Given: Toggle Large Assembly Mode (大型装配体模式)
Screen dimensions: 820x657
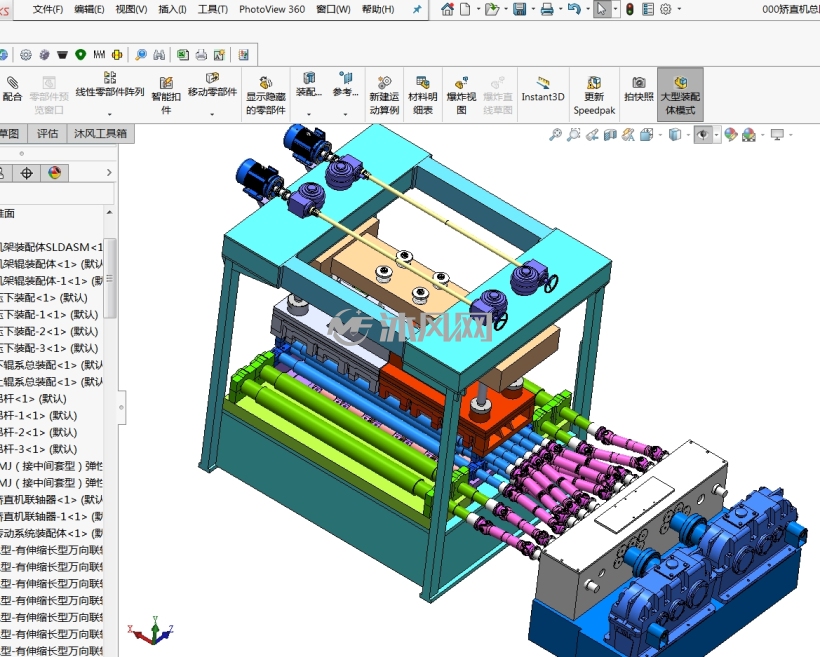Looking at the screenshot, I should pos(680,95).
